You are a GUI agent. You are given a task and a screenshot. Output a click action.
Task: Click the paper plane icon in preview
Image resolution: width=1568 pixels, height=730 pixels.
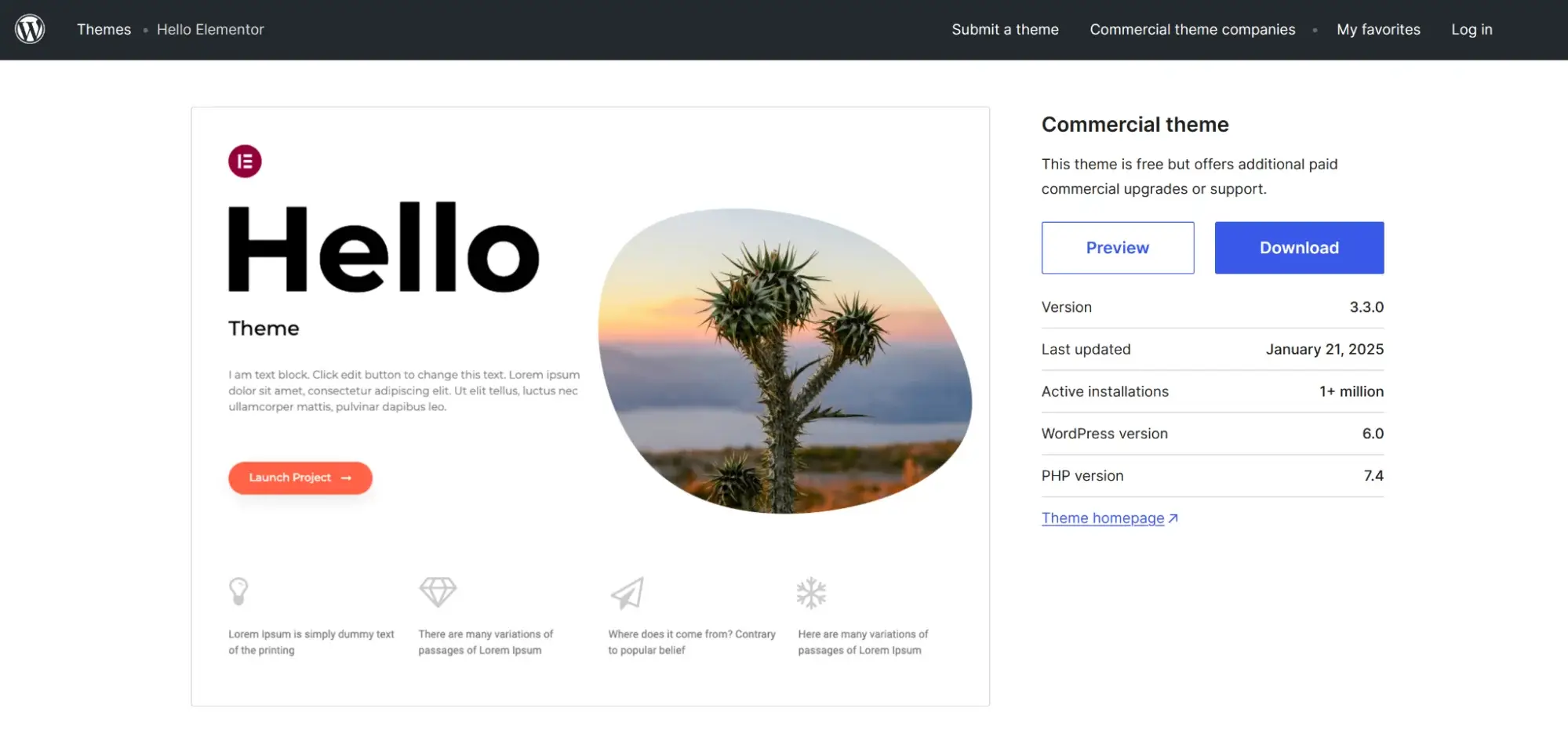pos(628,594)
